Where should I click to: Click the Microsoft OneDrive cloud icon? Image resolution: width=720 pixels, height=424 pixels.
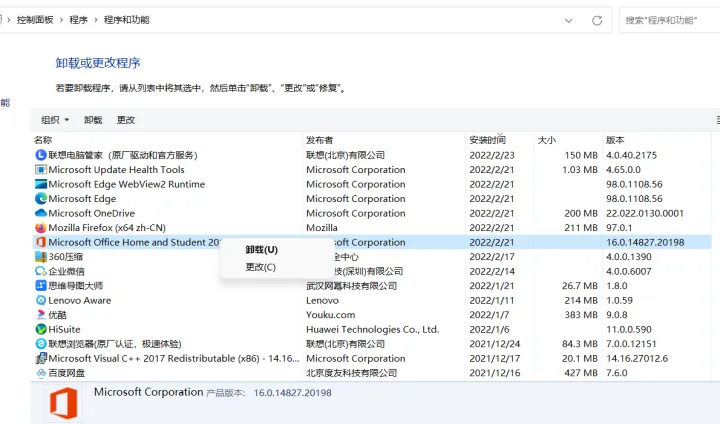coord(41,213)
